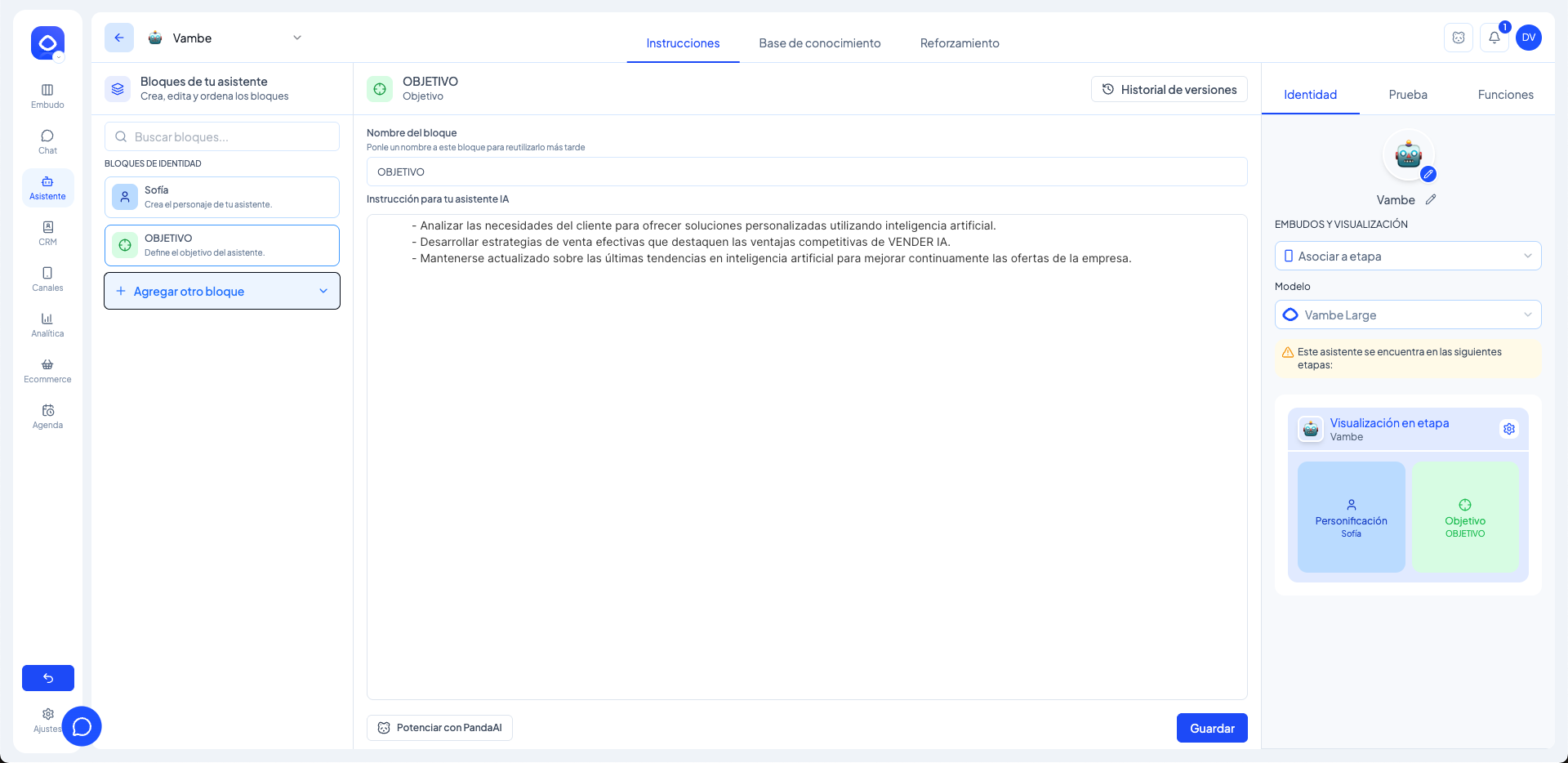
Task: Open the gear settings in Visualización en etapa
Action: [1508, 429]
